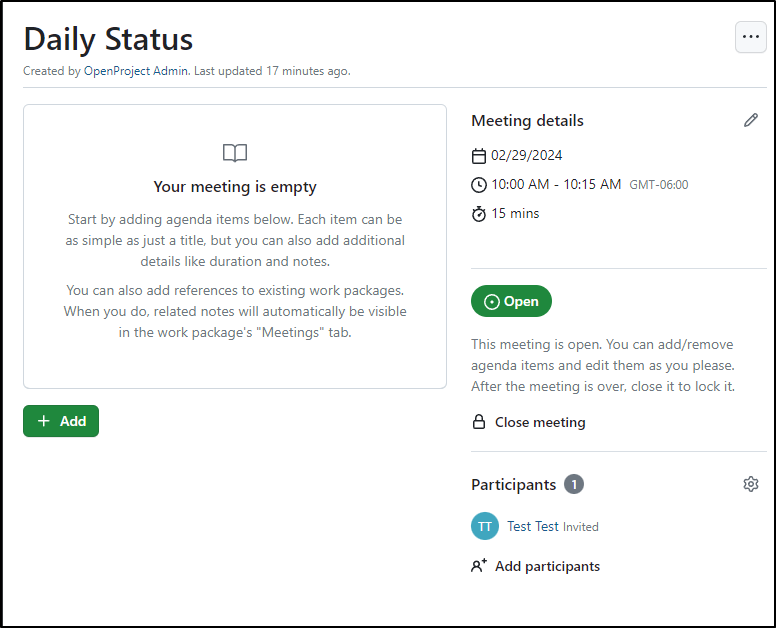Select Close meeting to lock it

(540, 422)
